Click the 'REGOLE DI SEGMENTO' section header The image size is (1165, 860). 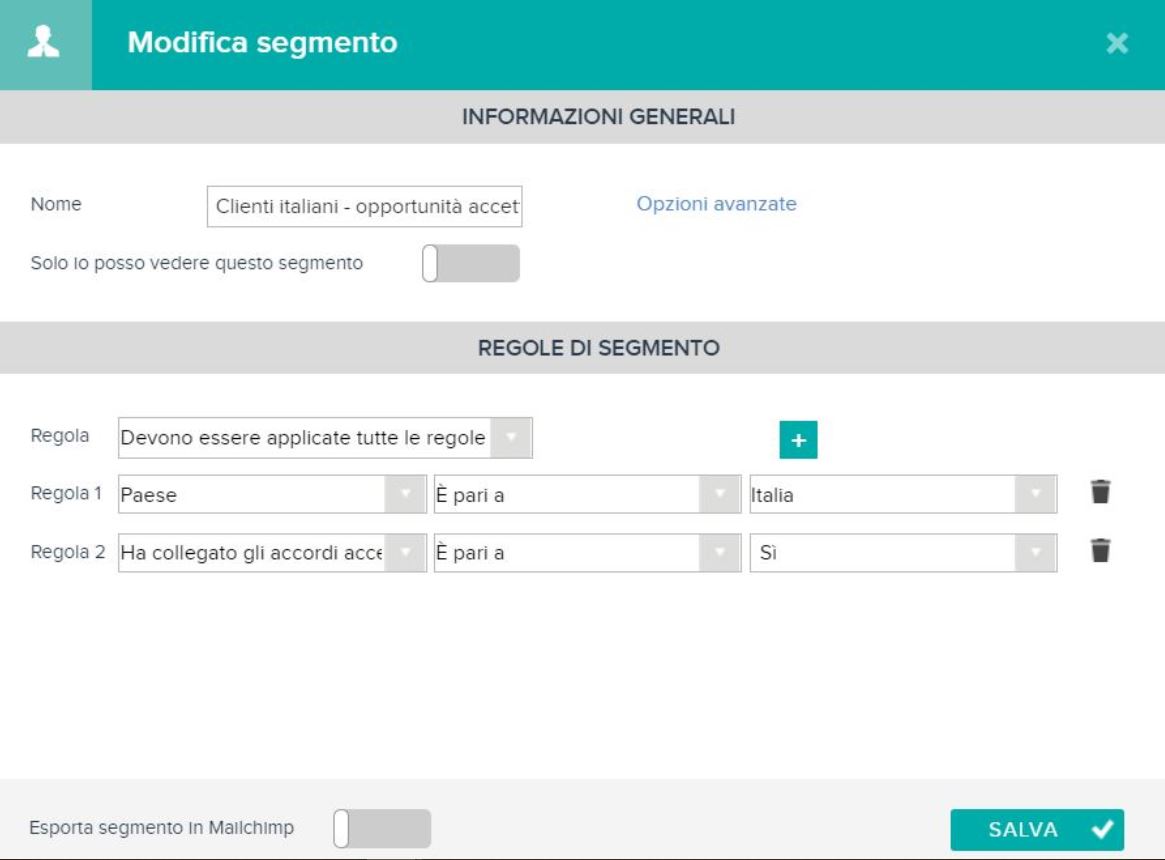598,348
